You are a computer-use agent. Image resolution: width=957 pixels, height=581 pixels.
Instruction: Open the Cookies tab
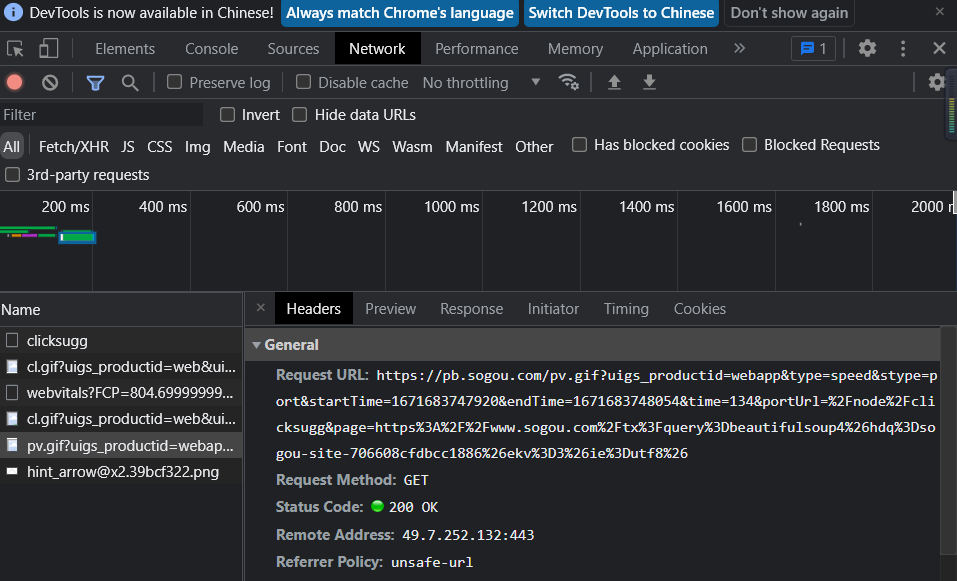(699, 309)
